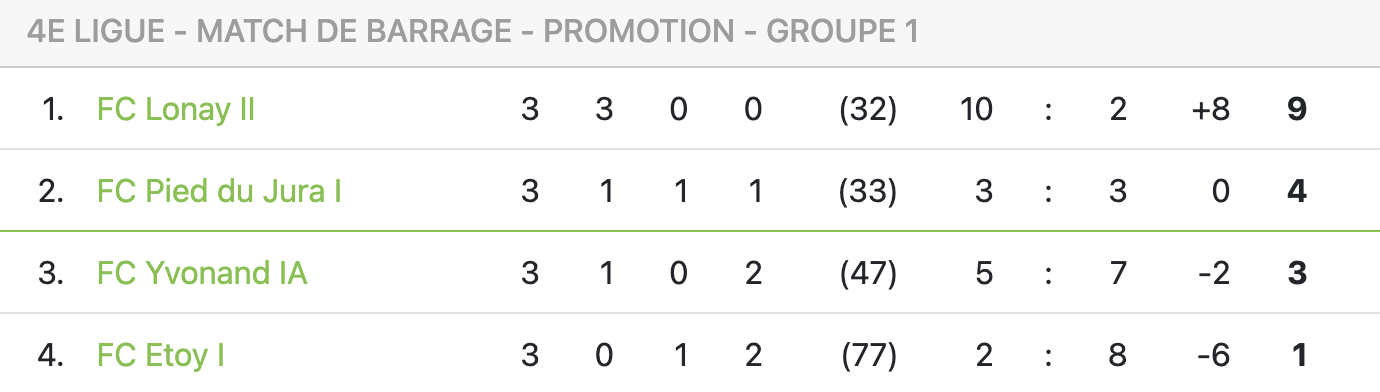1380x392 pixels.
Task: Click the +8 goal difference value
Action: click(x=1209, y=109)
